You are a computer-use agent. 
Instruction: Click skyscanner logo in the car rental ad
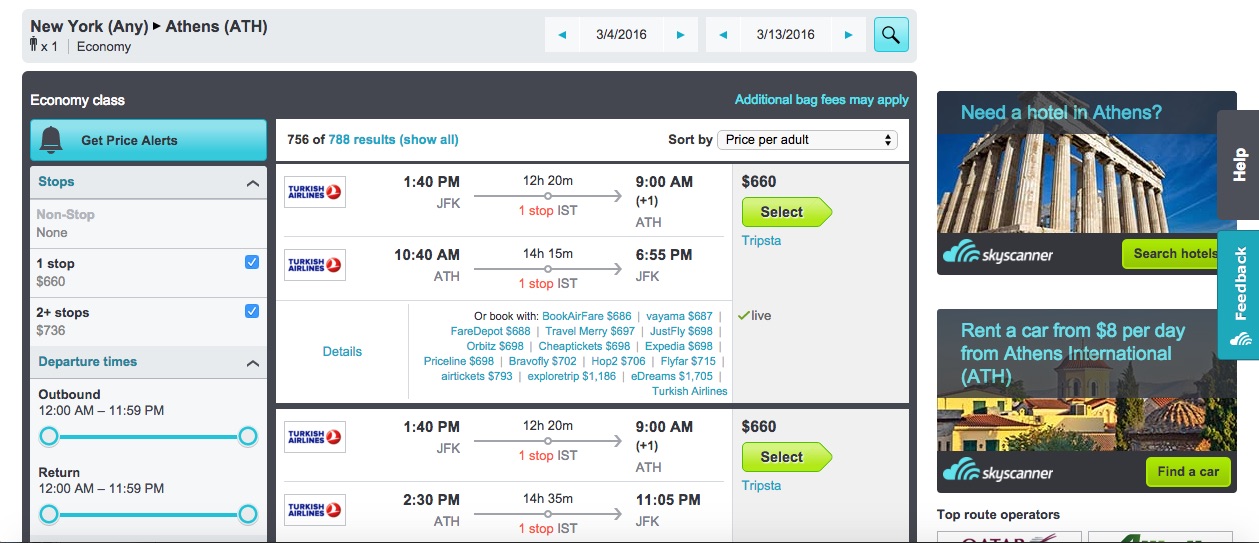pyautogui.click(x=998, y=471)
